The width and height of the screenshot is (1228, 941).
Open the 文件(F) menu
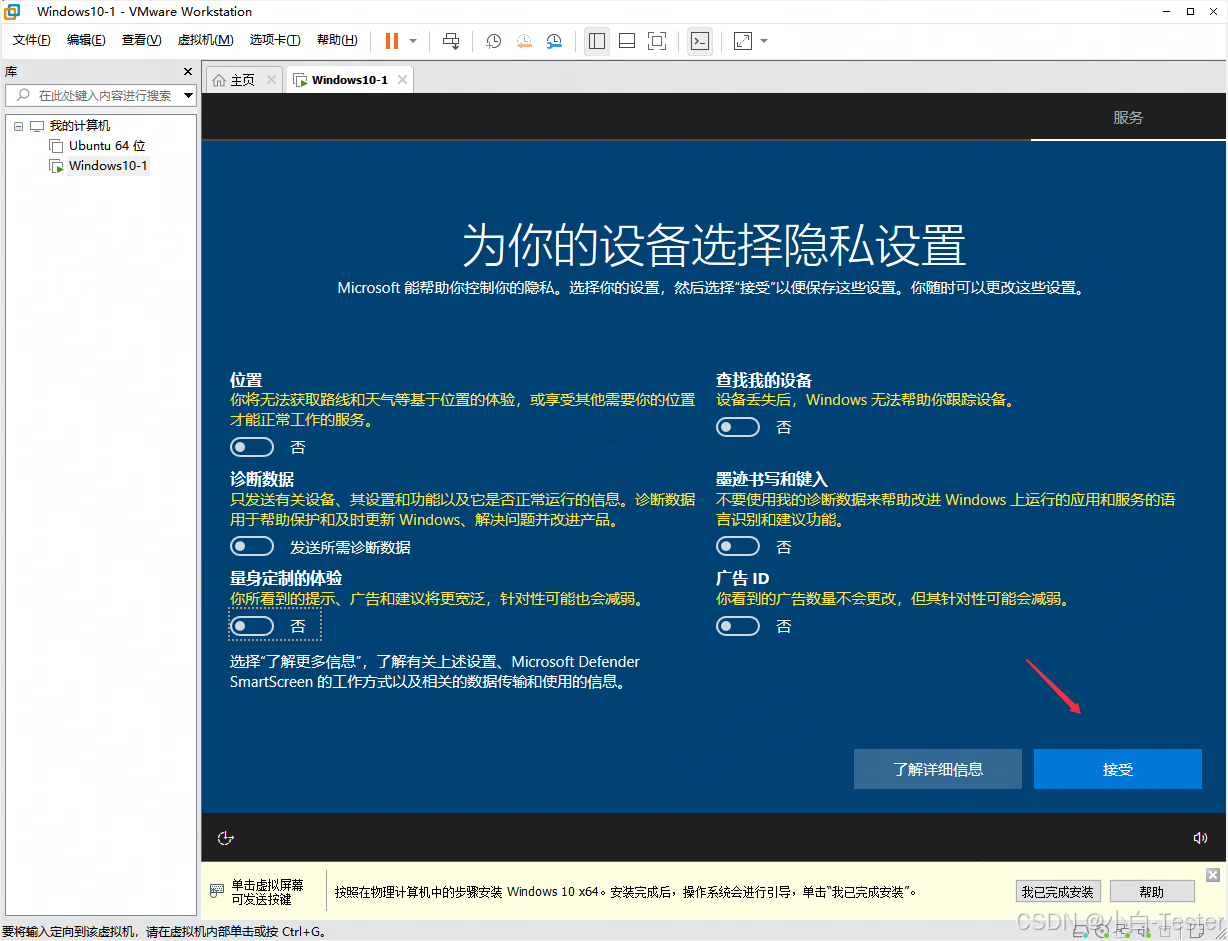pyautogui.click(x=31, y=40)
